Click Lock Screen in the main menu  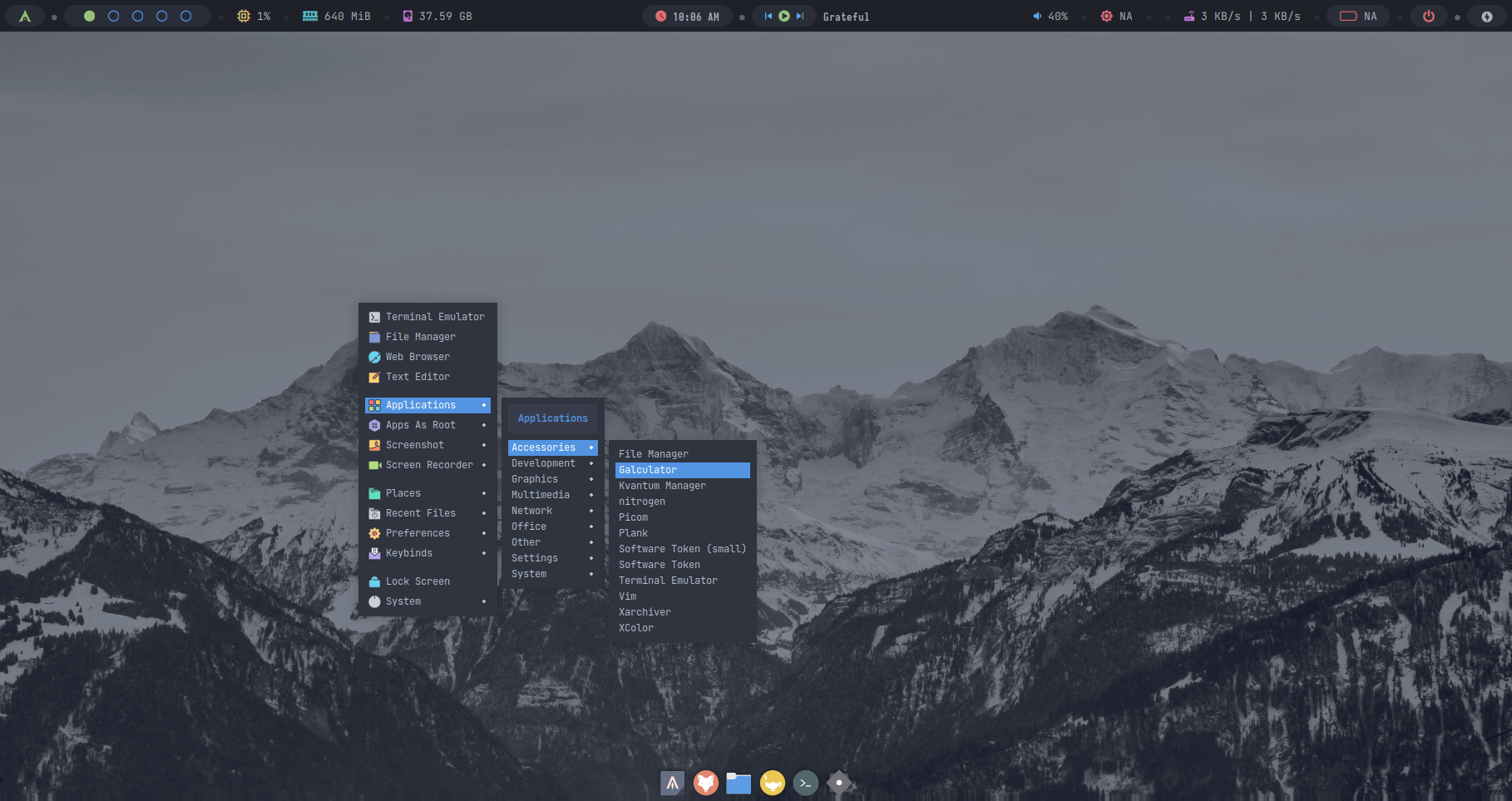pos(418,581)
